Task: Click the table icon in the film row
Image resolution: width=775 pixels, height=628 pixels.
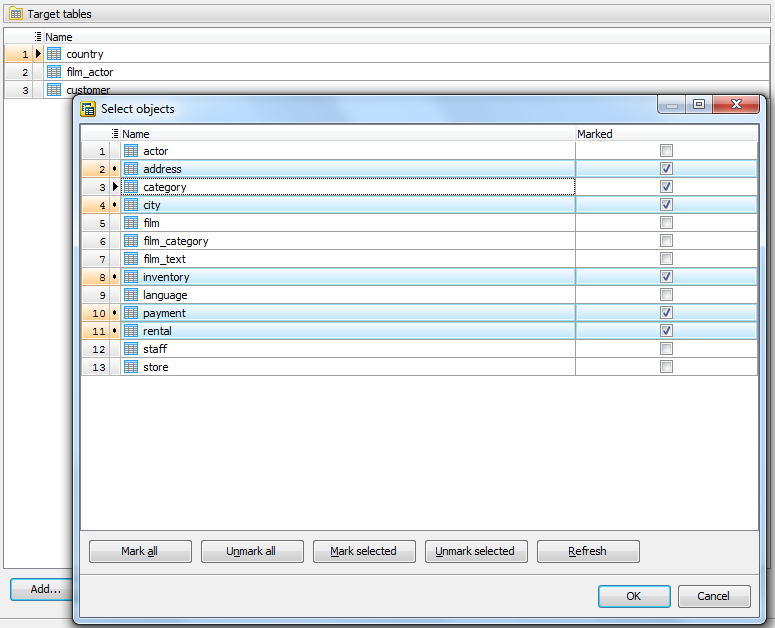Action: [x=131, y=223]
